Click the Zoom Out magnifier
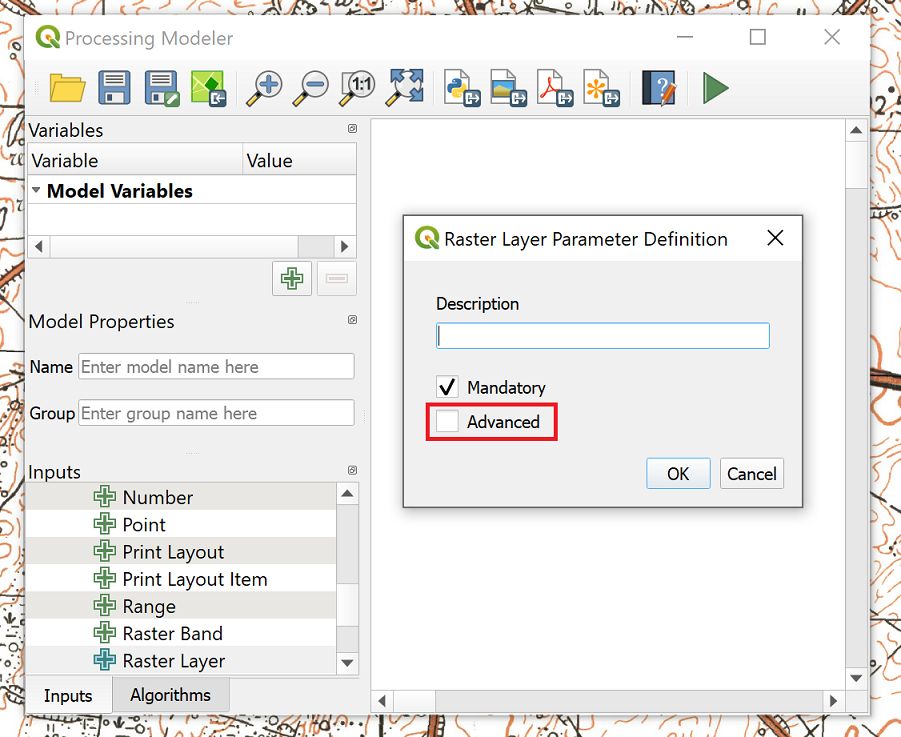901x737 pixels. 311,88
